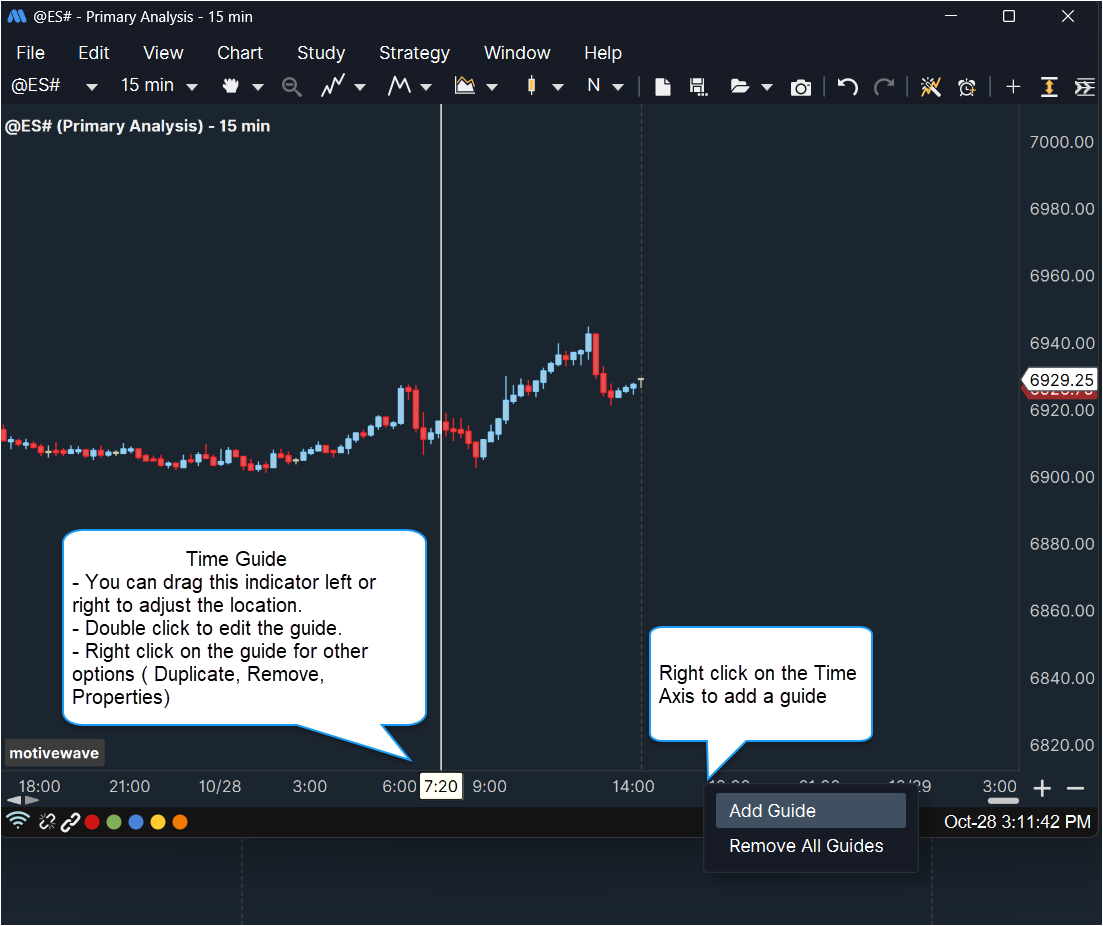Open the 15 min timeframe dropdown
Screen dimensions: 1103x926
159,86
